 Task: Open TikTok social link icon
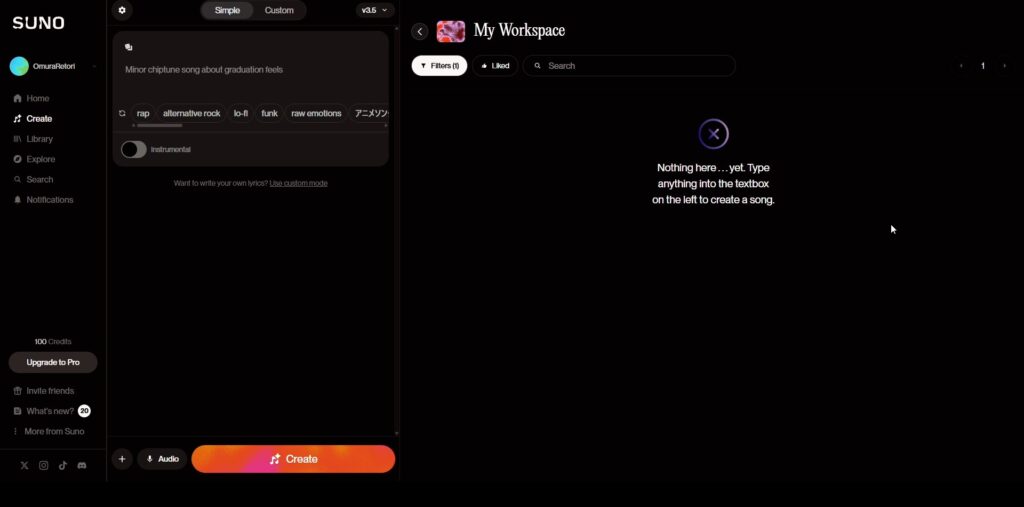tap(63, 466)
